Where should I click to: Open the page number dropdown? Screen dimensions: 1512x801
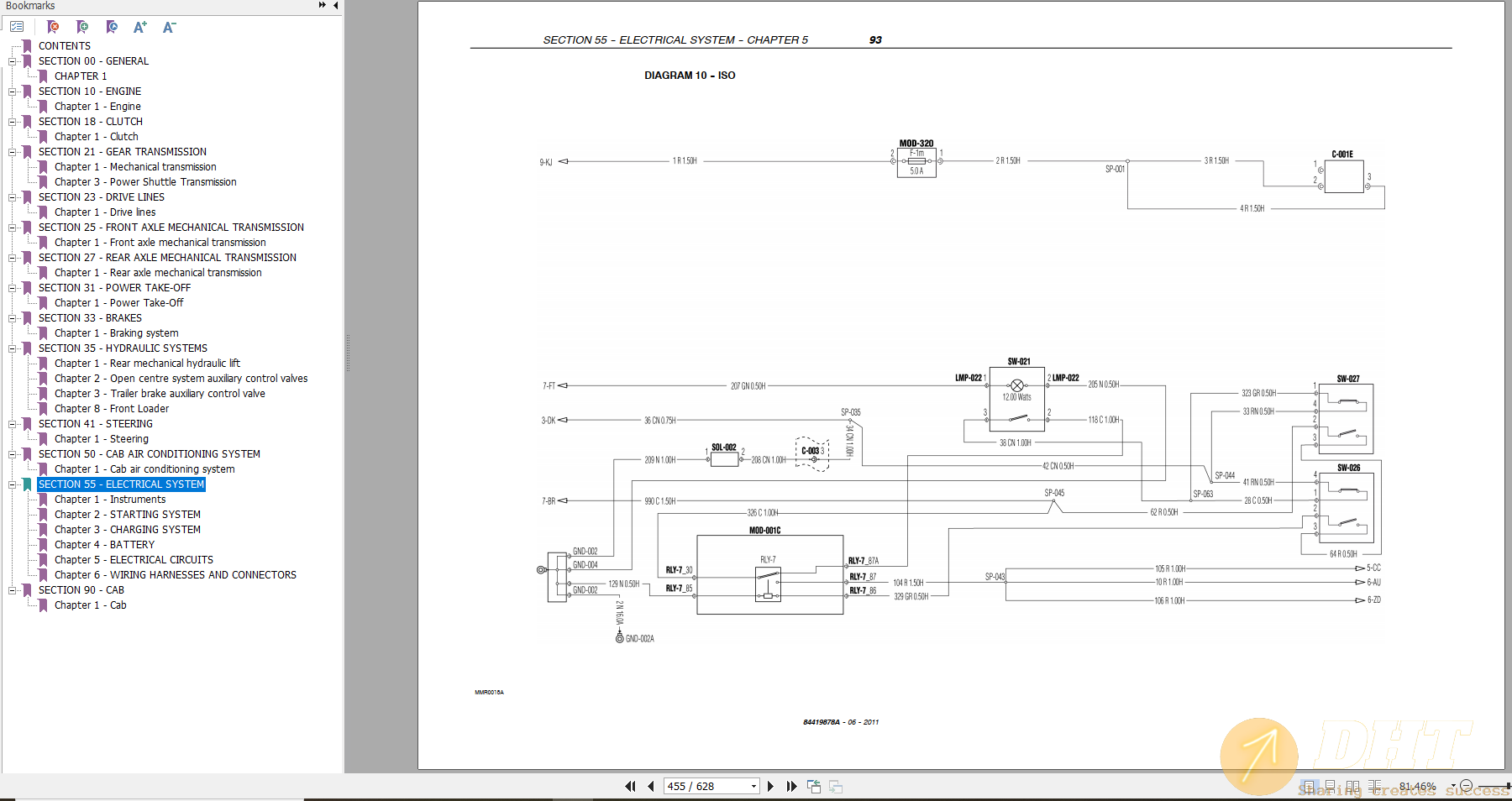point(752,786)
